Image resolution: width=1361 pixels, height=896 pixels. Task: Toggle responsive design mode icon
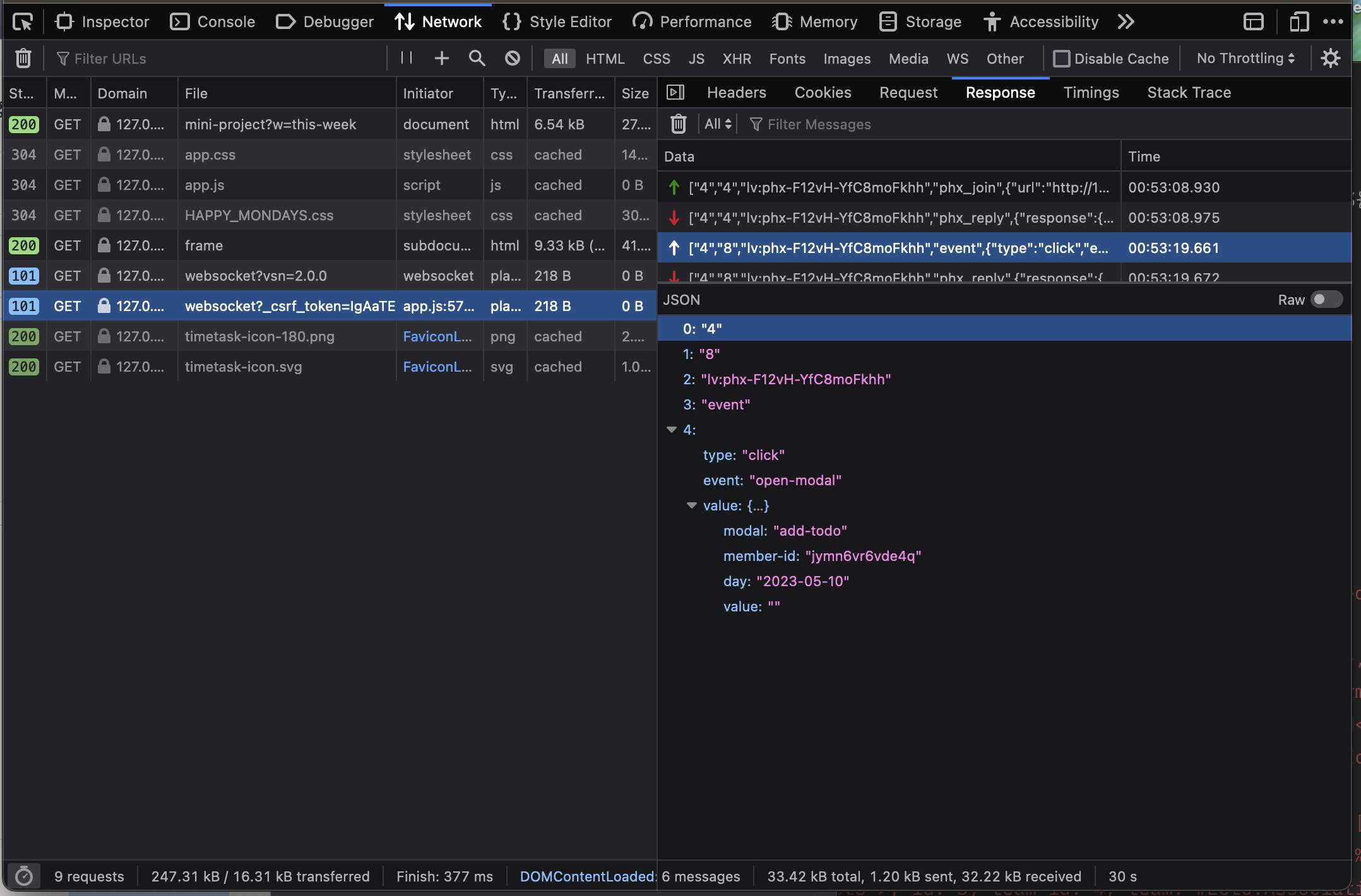pyautogui.click(x=1299, y=21)
